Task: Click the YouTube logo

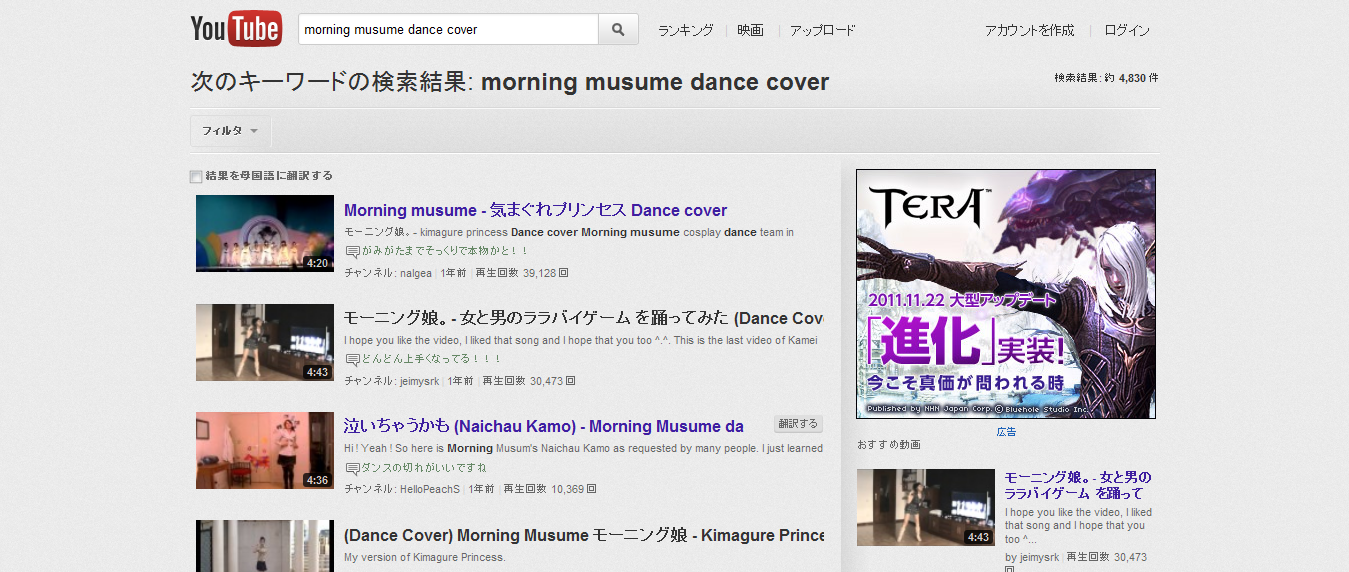Action: tap(235, 29)
